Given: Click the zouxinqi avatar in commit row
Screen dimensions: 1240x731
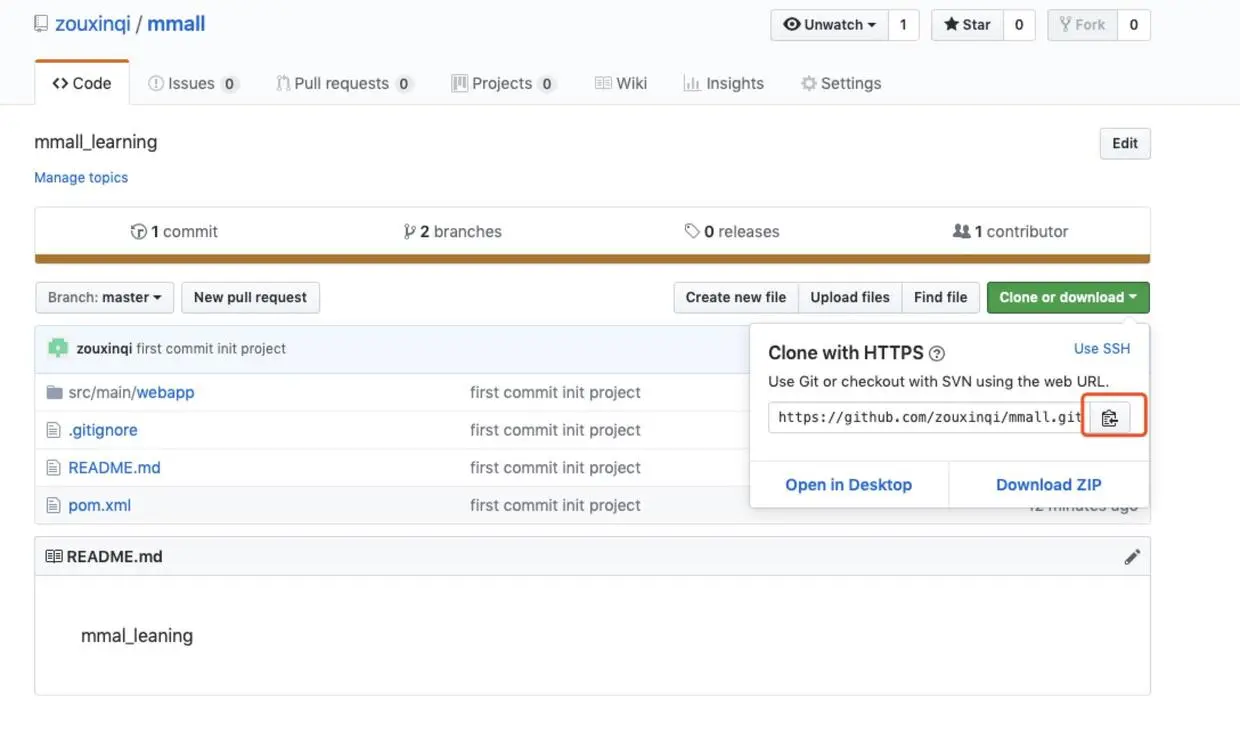Looking at the screenshot, I should pos(58,348).
